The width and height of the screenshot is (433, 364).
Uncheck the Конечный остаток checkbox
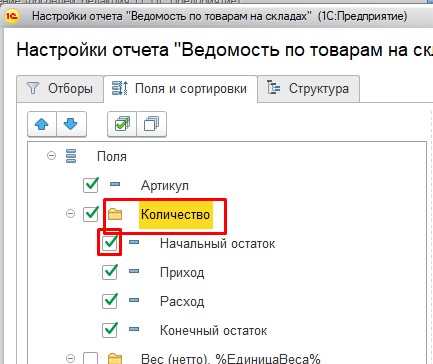[110, 330]
